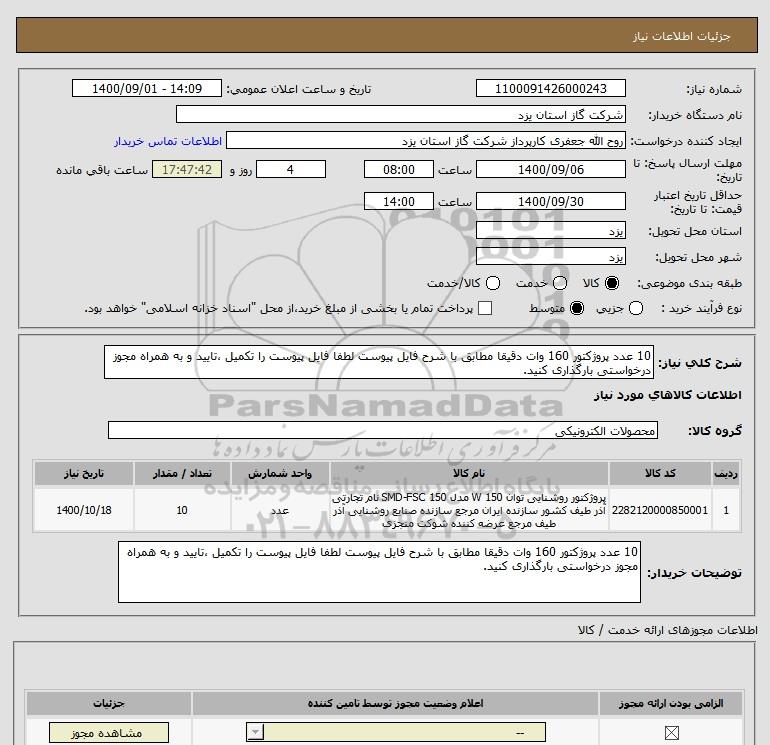This screenshot has width=770, height=745.
Task: Click the الزامی بودن ارائه مجوز column header
Action: click(x=671, y=703)
